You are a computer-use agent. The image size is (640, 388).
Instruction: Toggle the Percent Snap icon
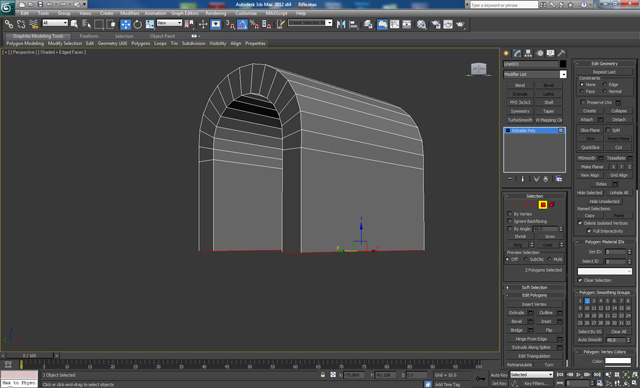point(254,24)
